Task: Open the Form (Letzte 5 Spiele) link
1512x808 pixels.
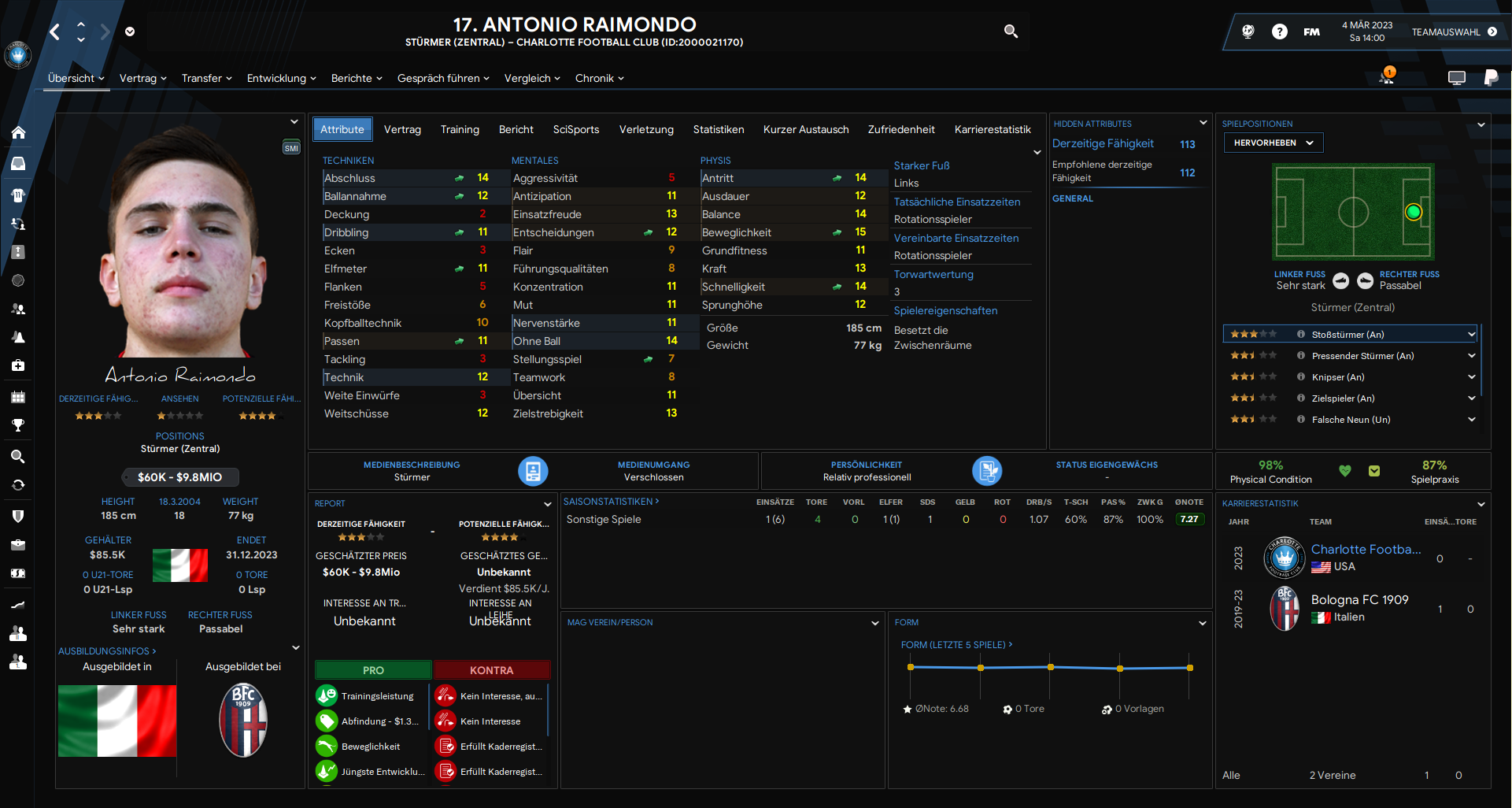Action: point(956,645)
